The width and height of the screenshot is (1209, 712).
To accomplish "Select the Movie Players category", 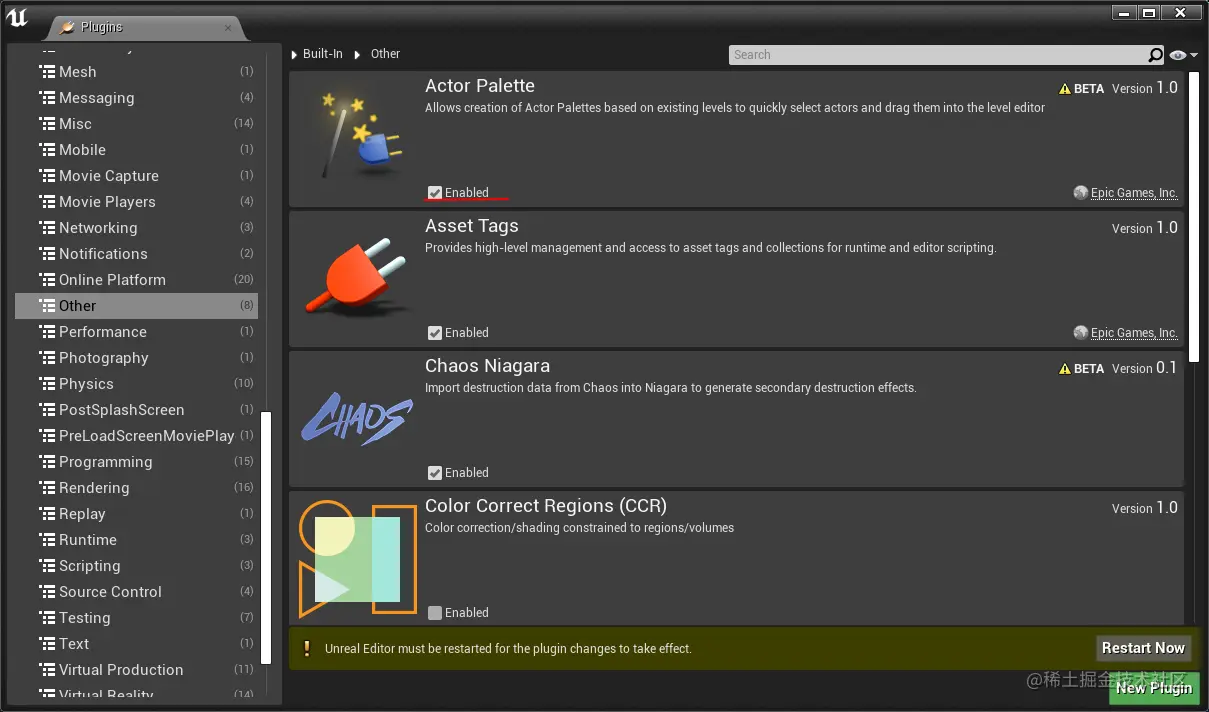I will click(x=136, y=202).
